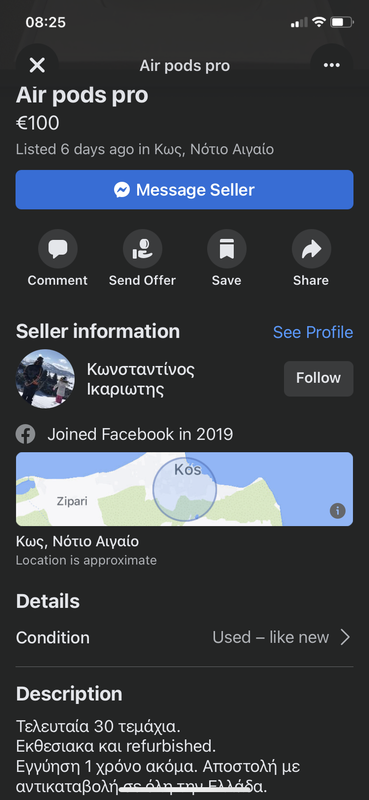Open the three-dot more options menu
The image size is (369, 800).
[331, 65]
